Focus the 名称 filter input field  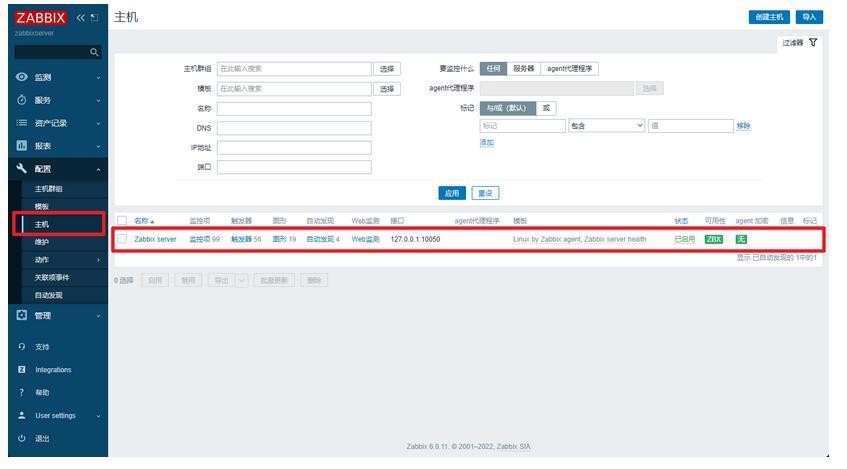[x=294, y=109]
